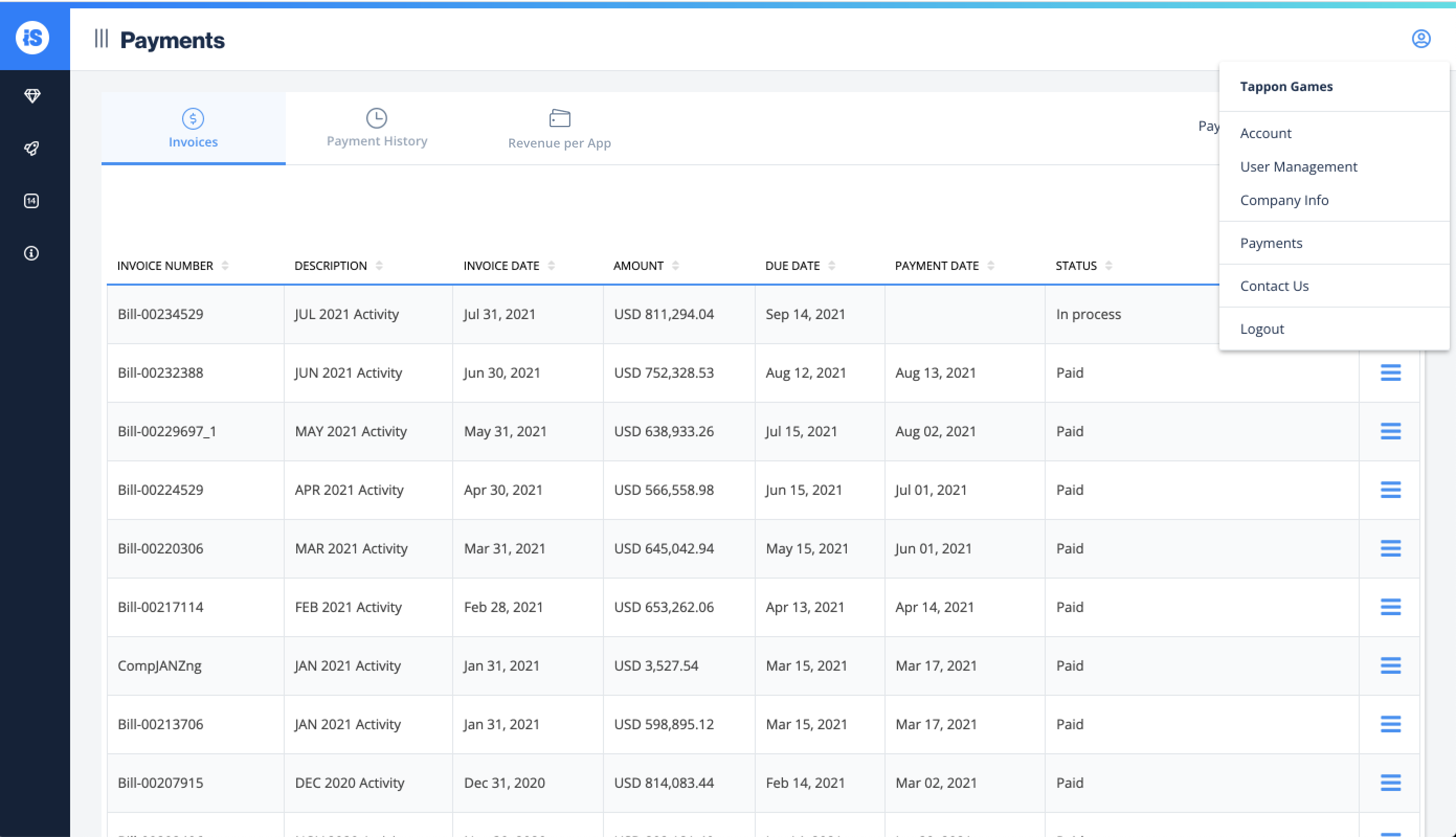This screenshot has width=1456, height=837.
Task: Click payment date Mar 02, 2021
Action: [x=936, y=783]
